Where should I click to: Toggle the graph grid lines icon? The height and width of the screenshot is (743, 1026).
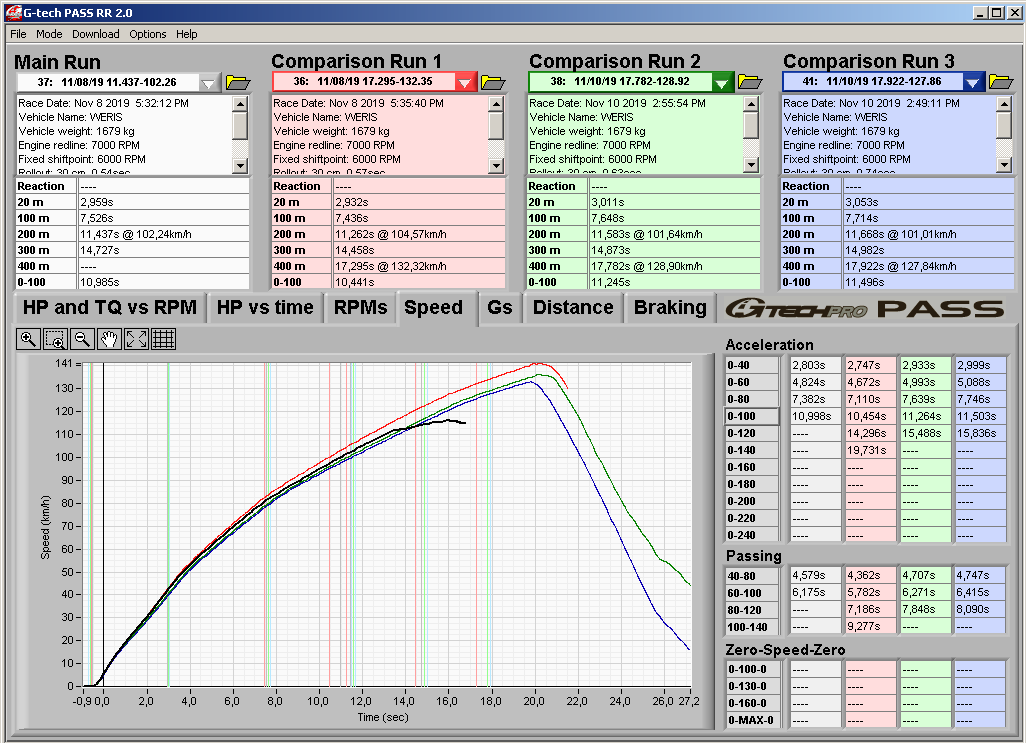pos(164,339)
